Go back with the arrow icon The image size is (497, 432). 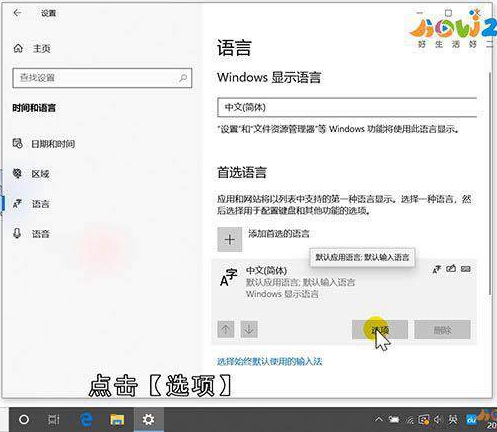[17, 13]
